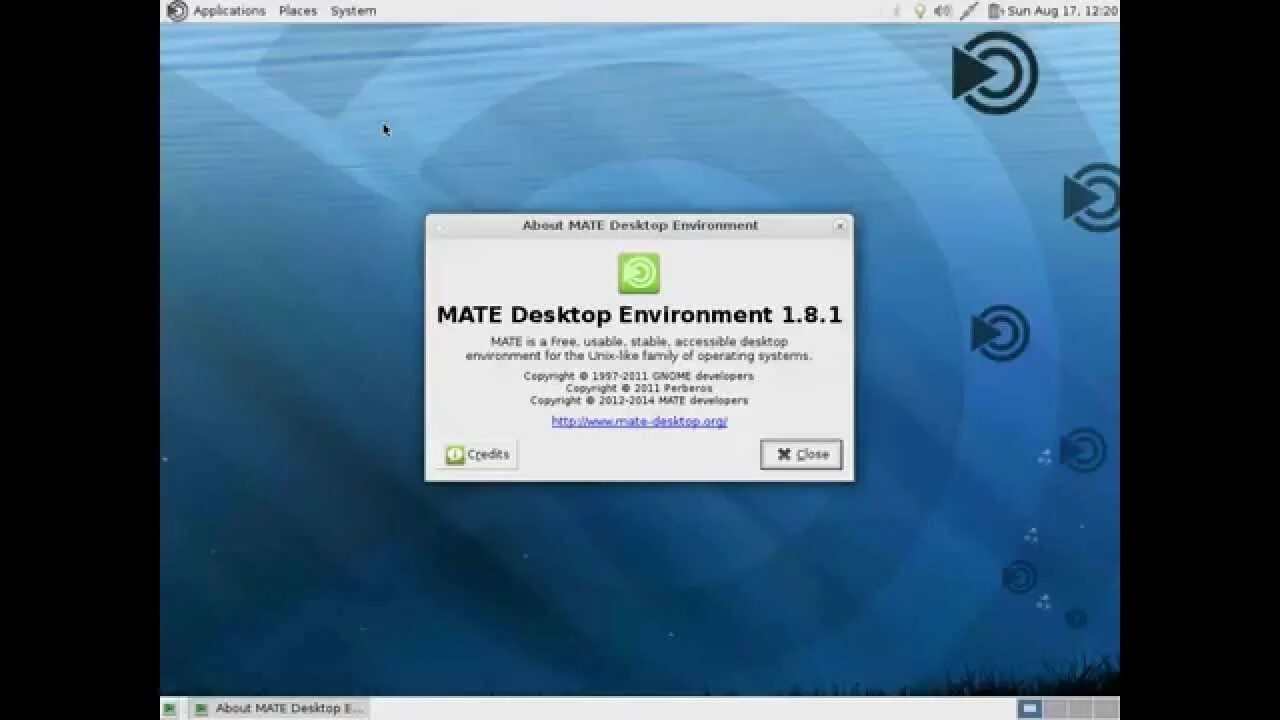Open the mate-desktop.org website link
This screenshot has width=1280, height=720.
(x=639, y=422)
